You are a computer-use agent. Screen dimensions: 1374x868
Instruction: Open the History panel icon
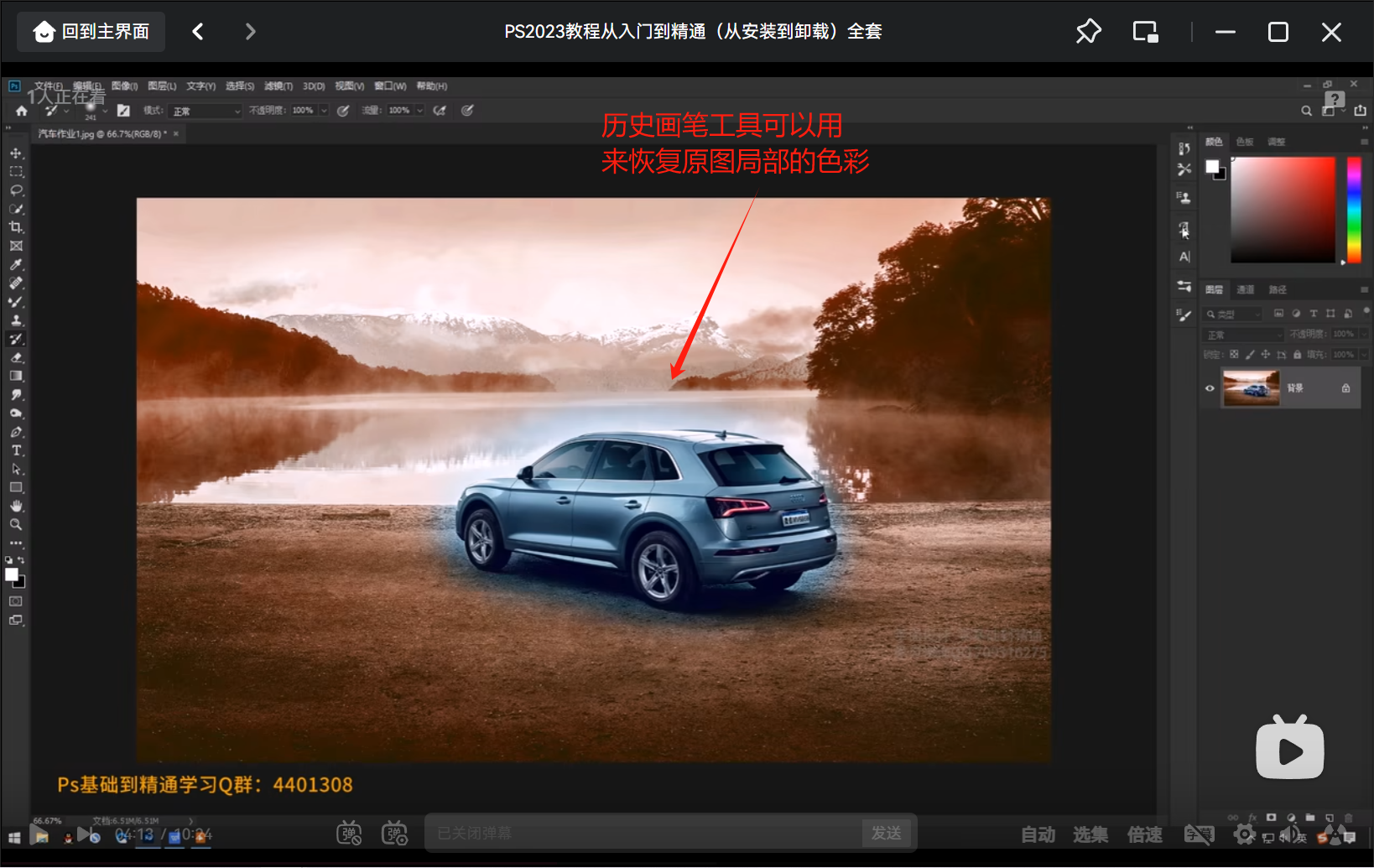(x=1184, y=148)
